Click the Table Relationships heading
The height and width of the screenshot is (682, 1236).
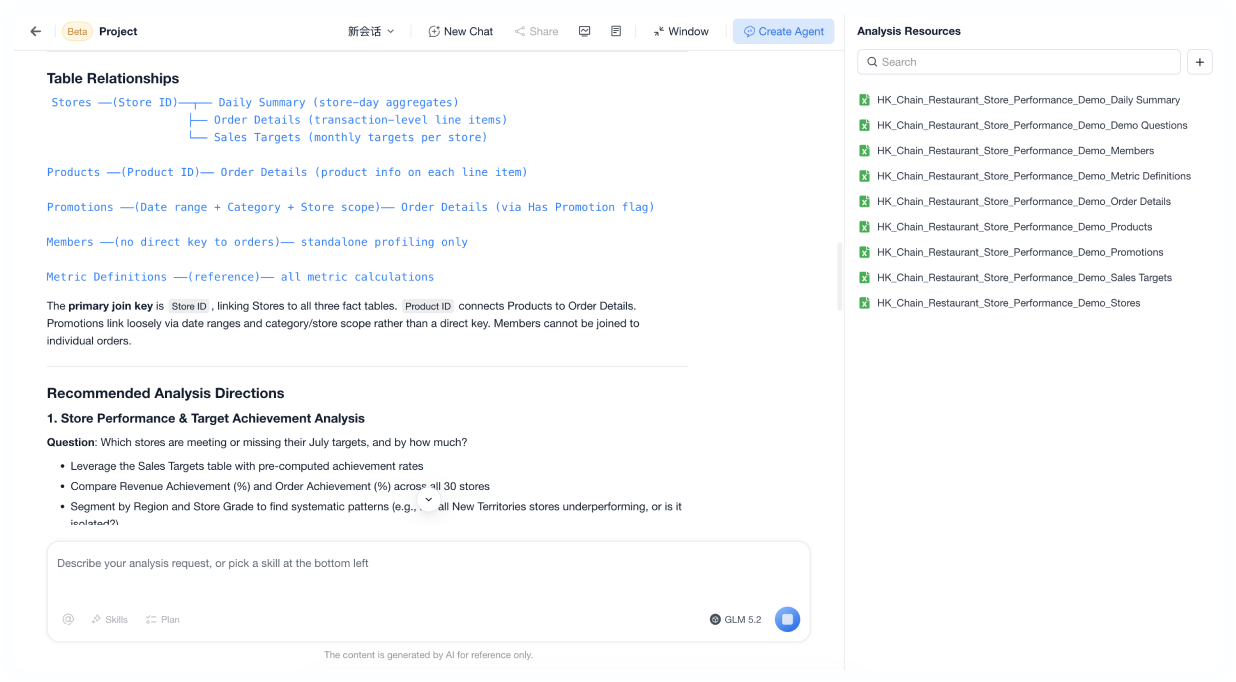[113, 78]
